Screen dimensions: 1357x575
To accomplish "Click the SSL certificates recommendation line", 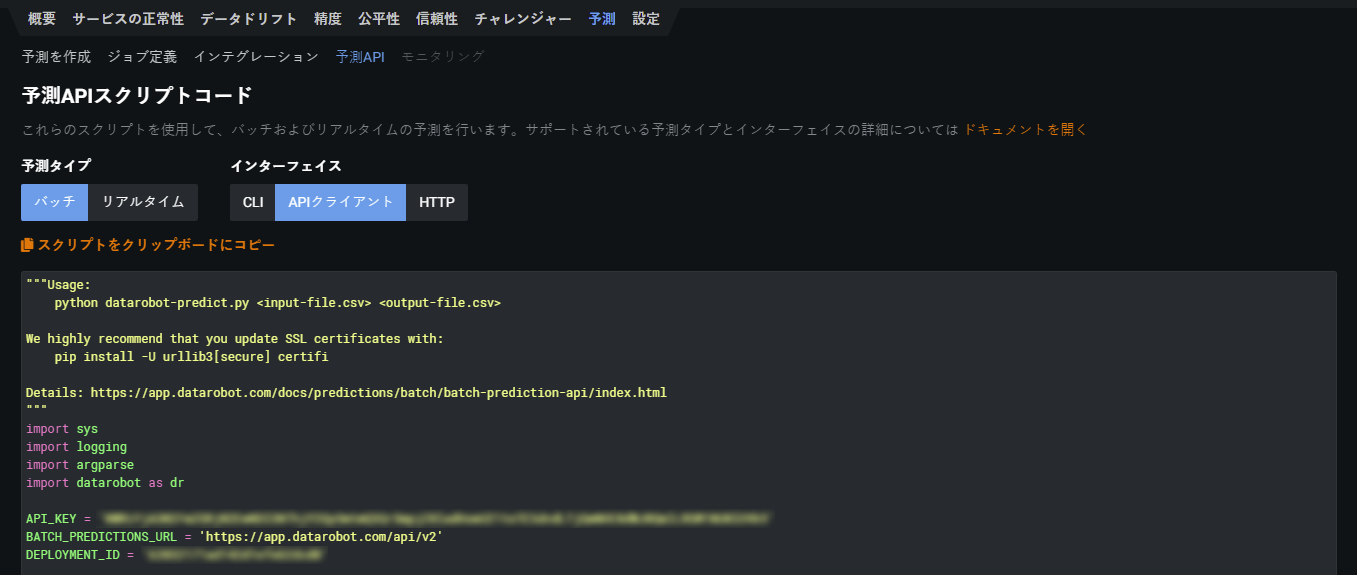I will [234, 338].
